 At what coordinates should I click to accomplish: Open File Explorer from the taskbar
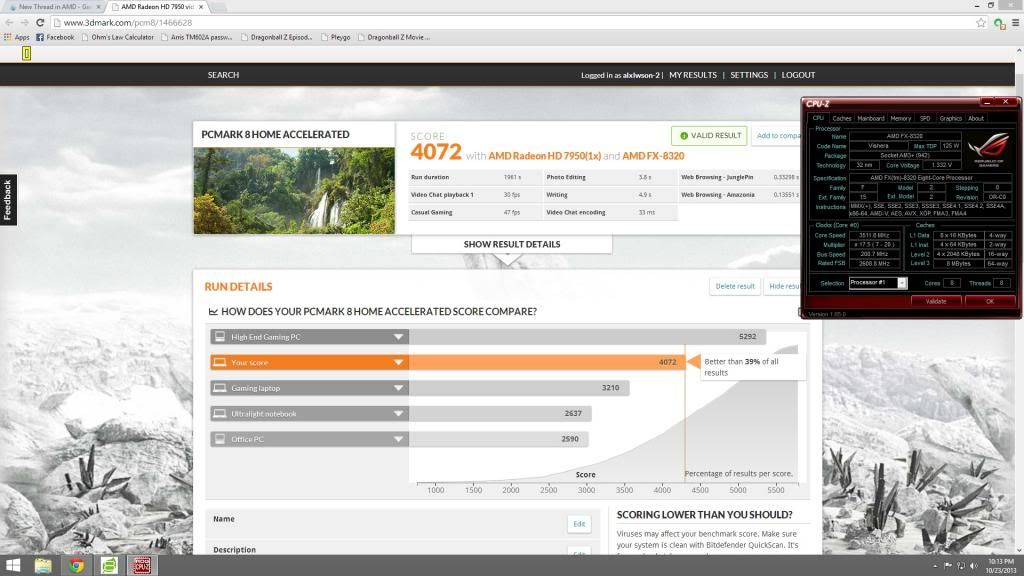[x=43, y=566]
